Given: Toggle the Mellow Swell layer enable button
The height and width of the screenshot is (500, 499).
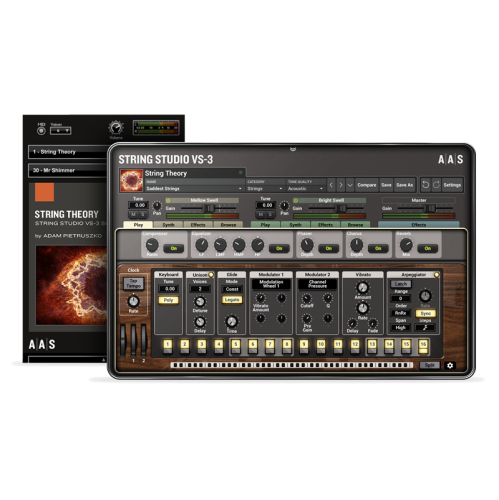Looking at the screenshot, I should [168, 200].
